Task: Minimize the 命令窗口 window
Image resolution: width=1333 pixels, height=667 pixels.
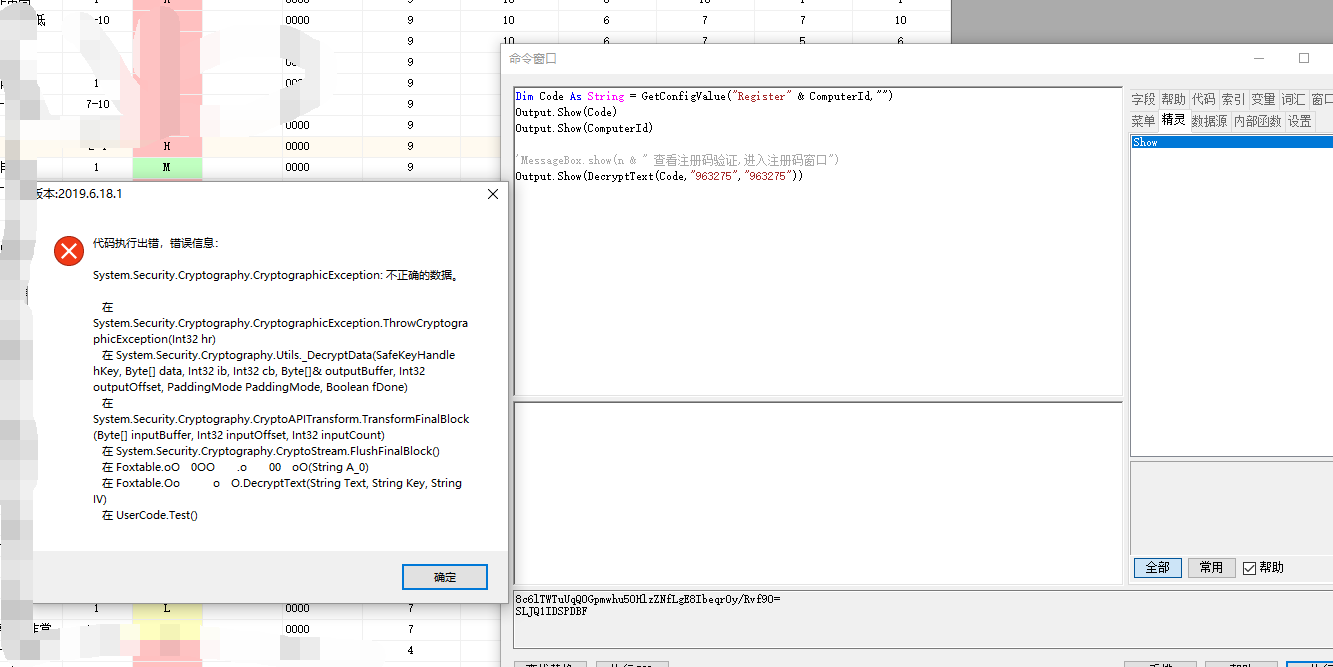Action: click(x=1259, y=59)
